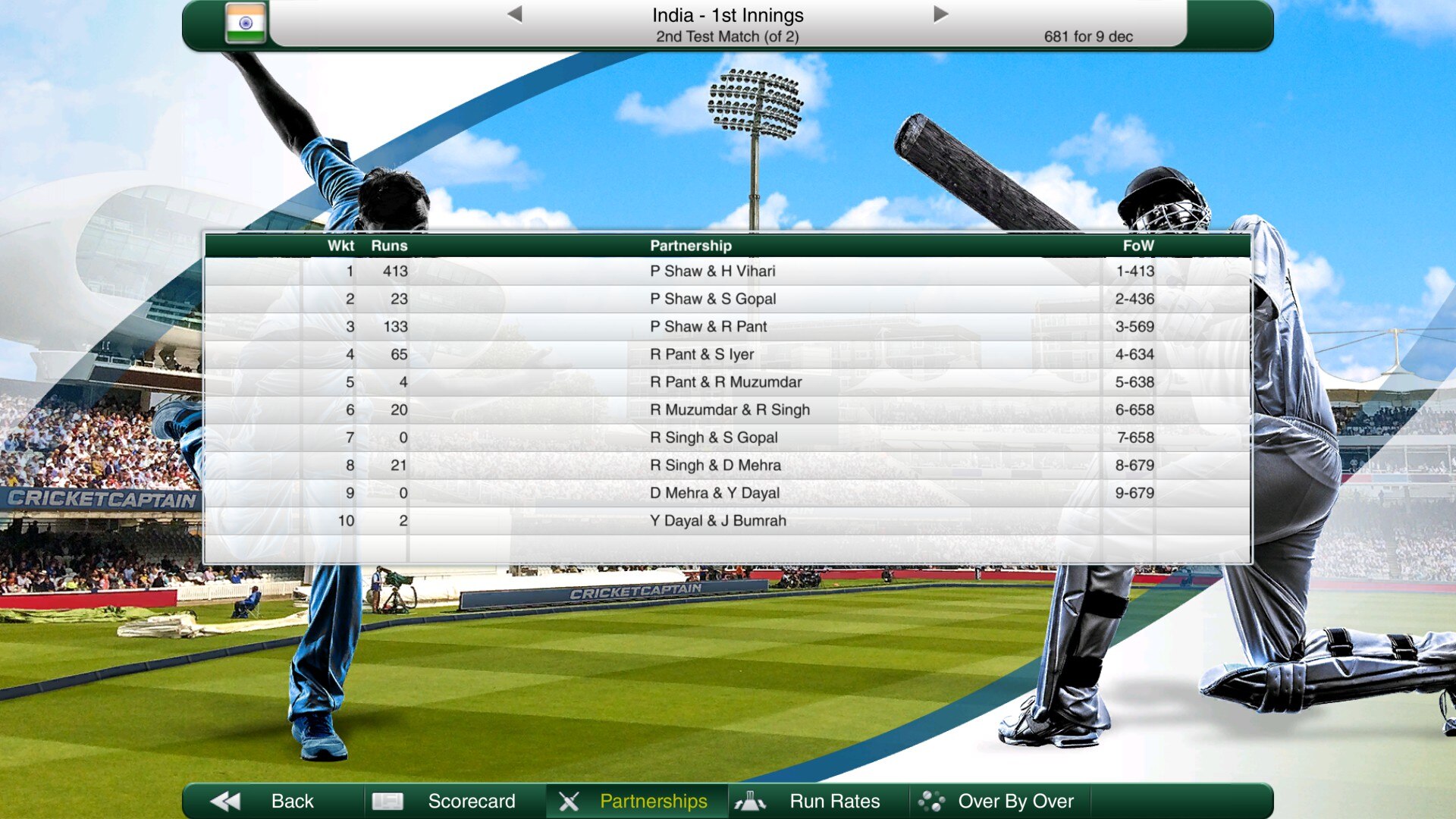
Task: Click the 413 runs value
Action: click(395, 271)
